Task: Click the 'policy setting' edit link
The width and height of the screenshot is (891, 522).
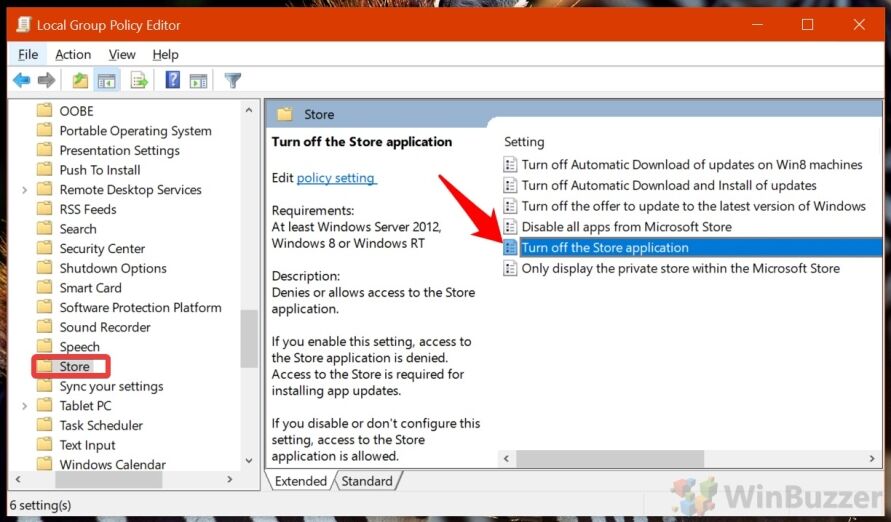Action: [335, 178]
